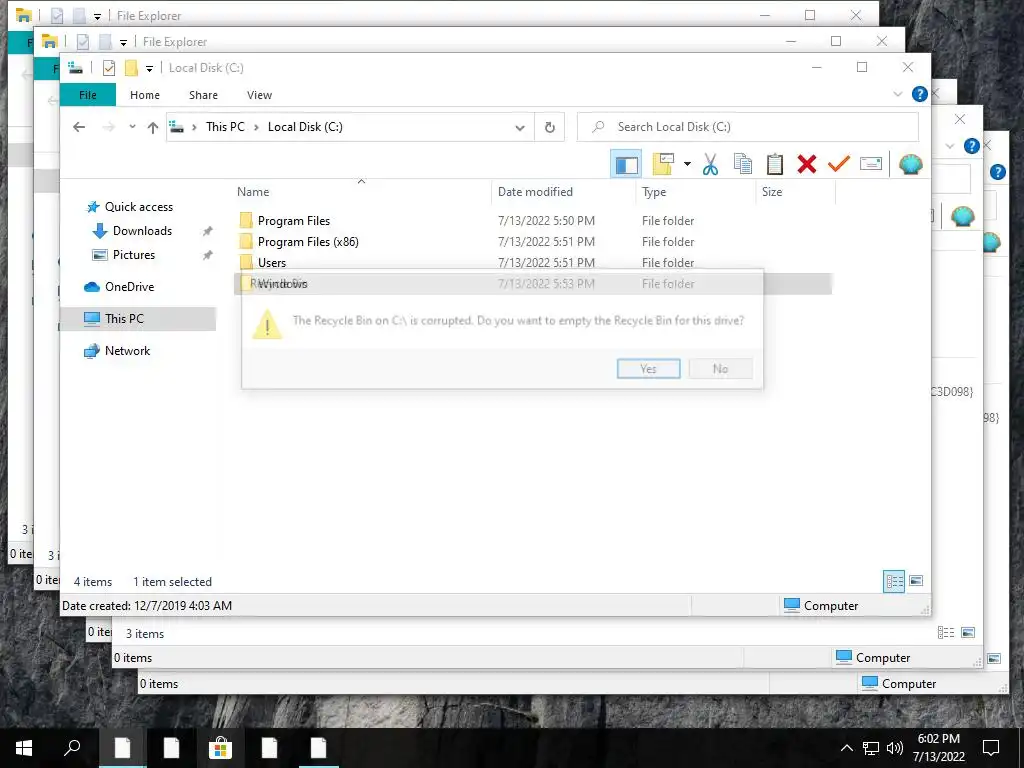Select Pictures in navigation pane
Screen dimensions: 1024x768
(133, 255)
